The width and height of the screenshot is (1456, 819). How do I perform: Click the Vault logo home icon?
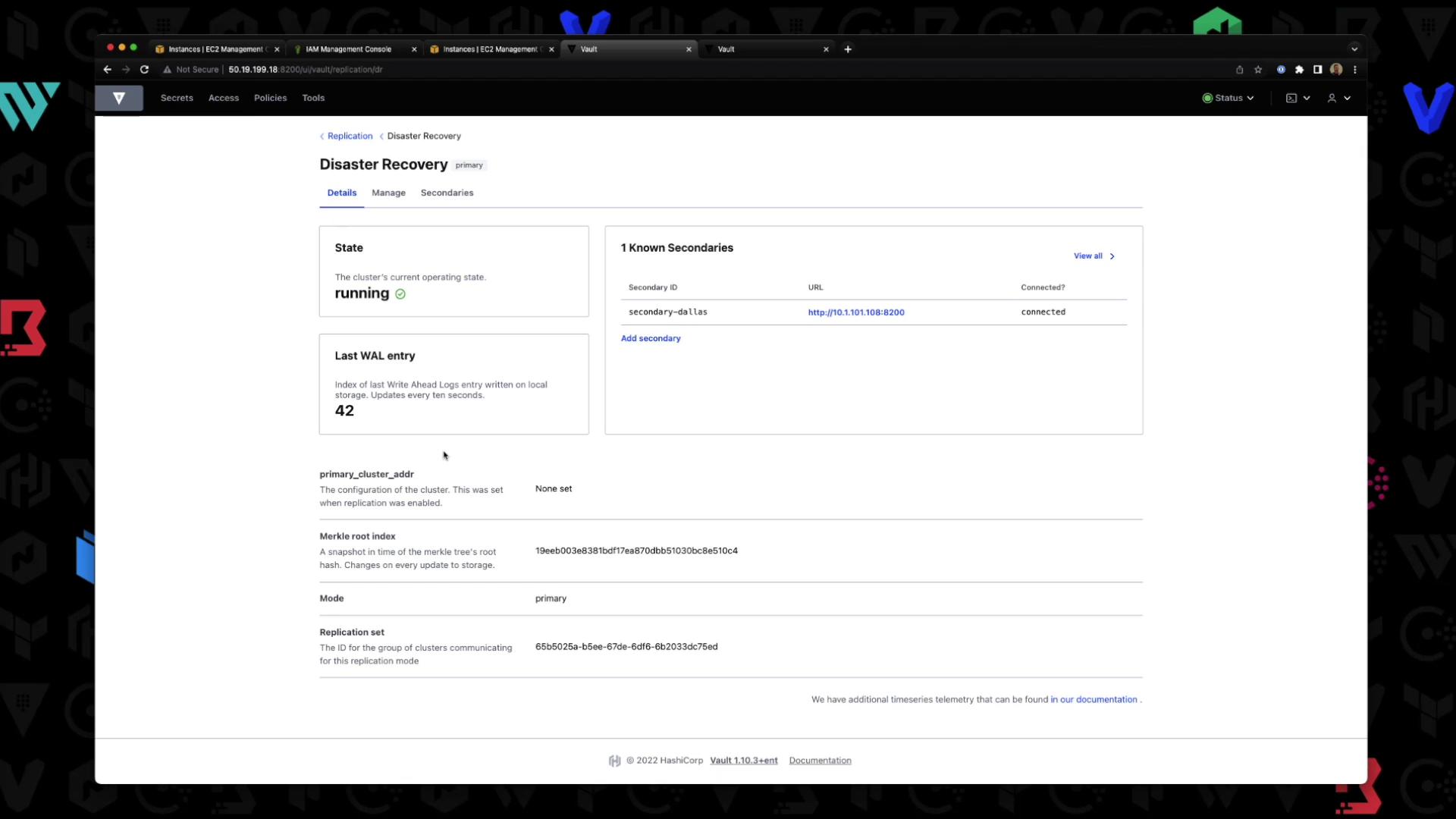pyautogui.click(x=119, y=98)
